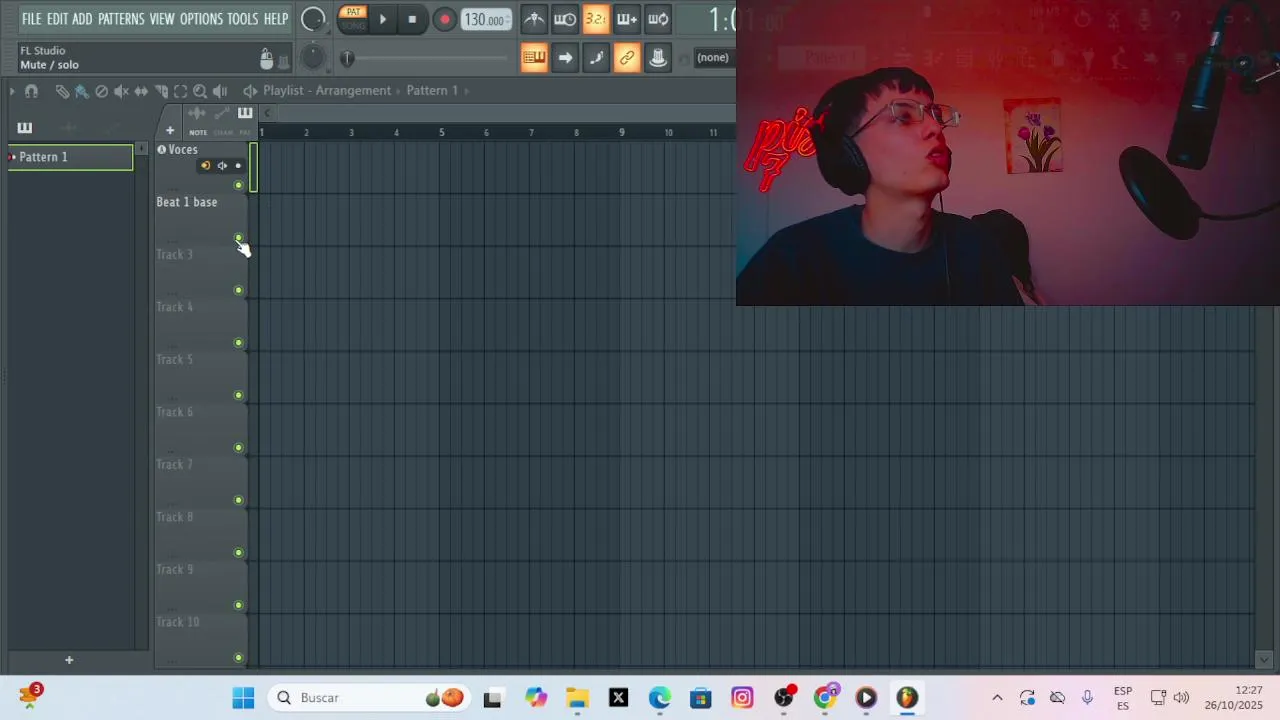Select the zoom magnifier tool
The image size is (1280, 720).
[200, 91]
